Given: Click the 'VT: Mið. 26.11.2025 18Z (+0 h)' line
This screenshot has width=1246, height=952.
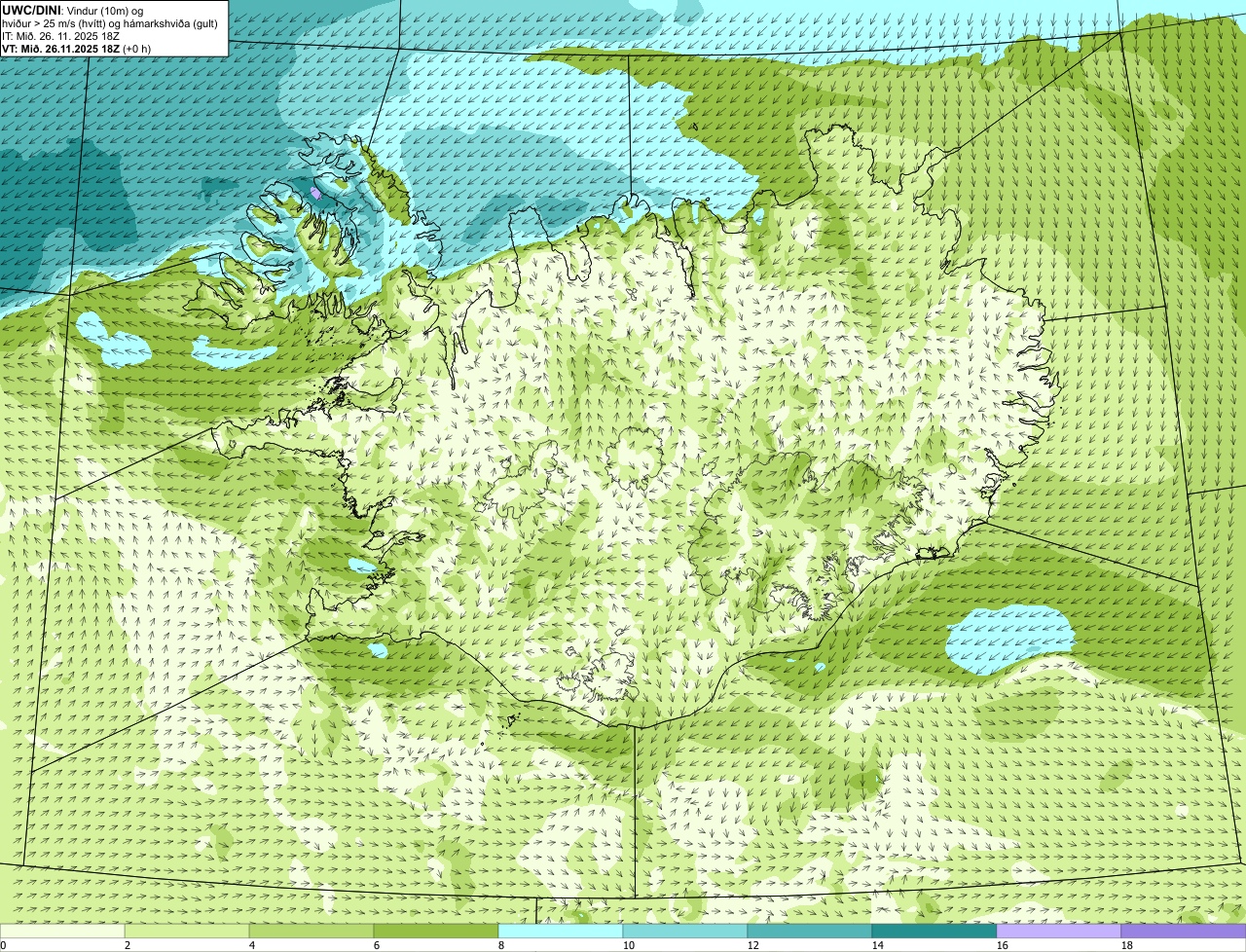Looking at the screenshot, I should (x=76, y=49).
